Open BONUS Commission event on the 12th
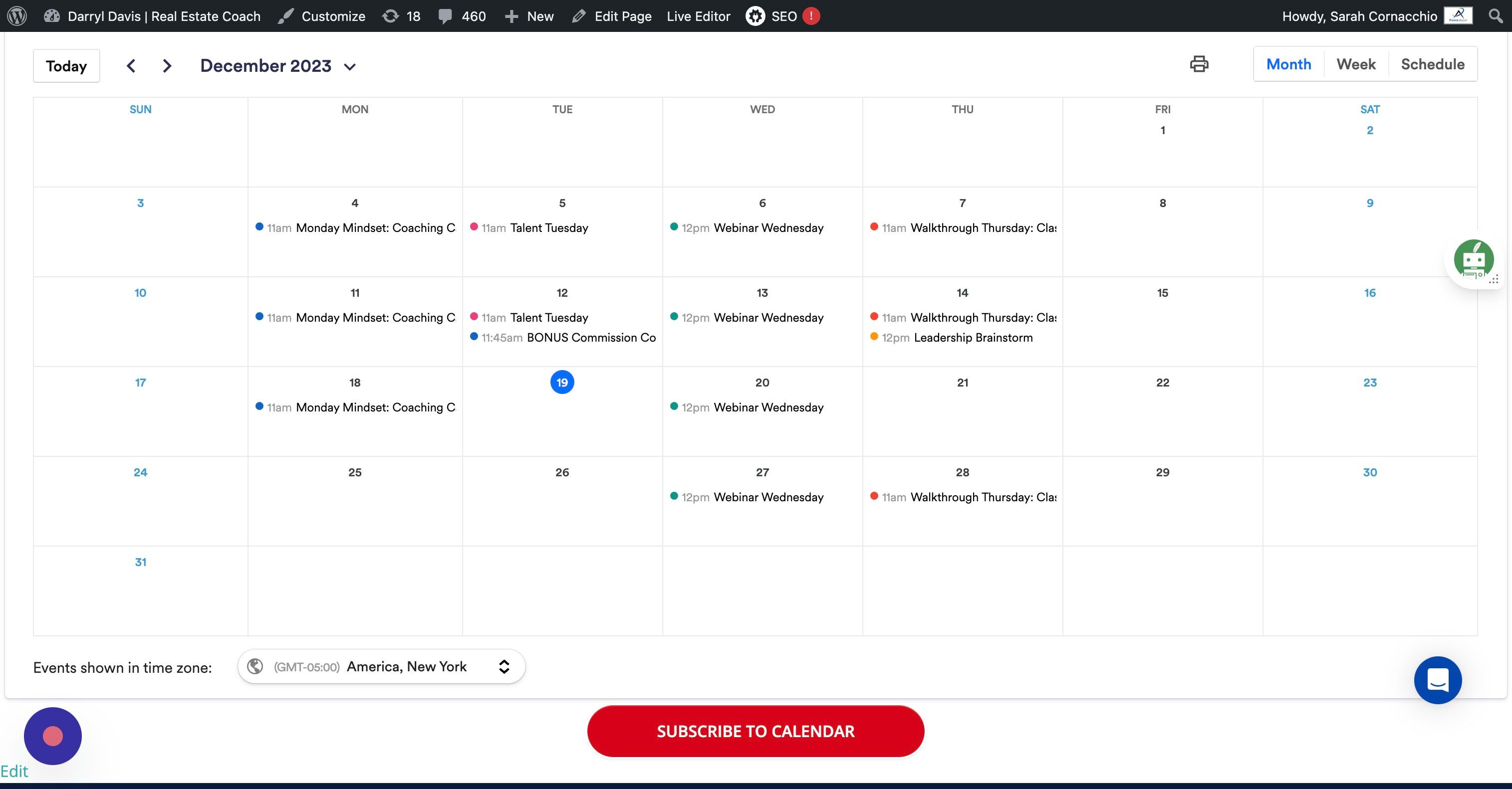The image size is (1512, 789). [x=590, y=337]
